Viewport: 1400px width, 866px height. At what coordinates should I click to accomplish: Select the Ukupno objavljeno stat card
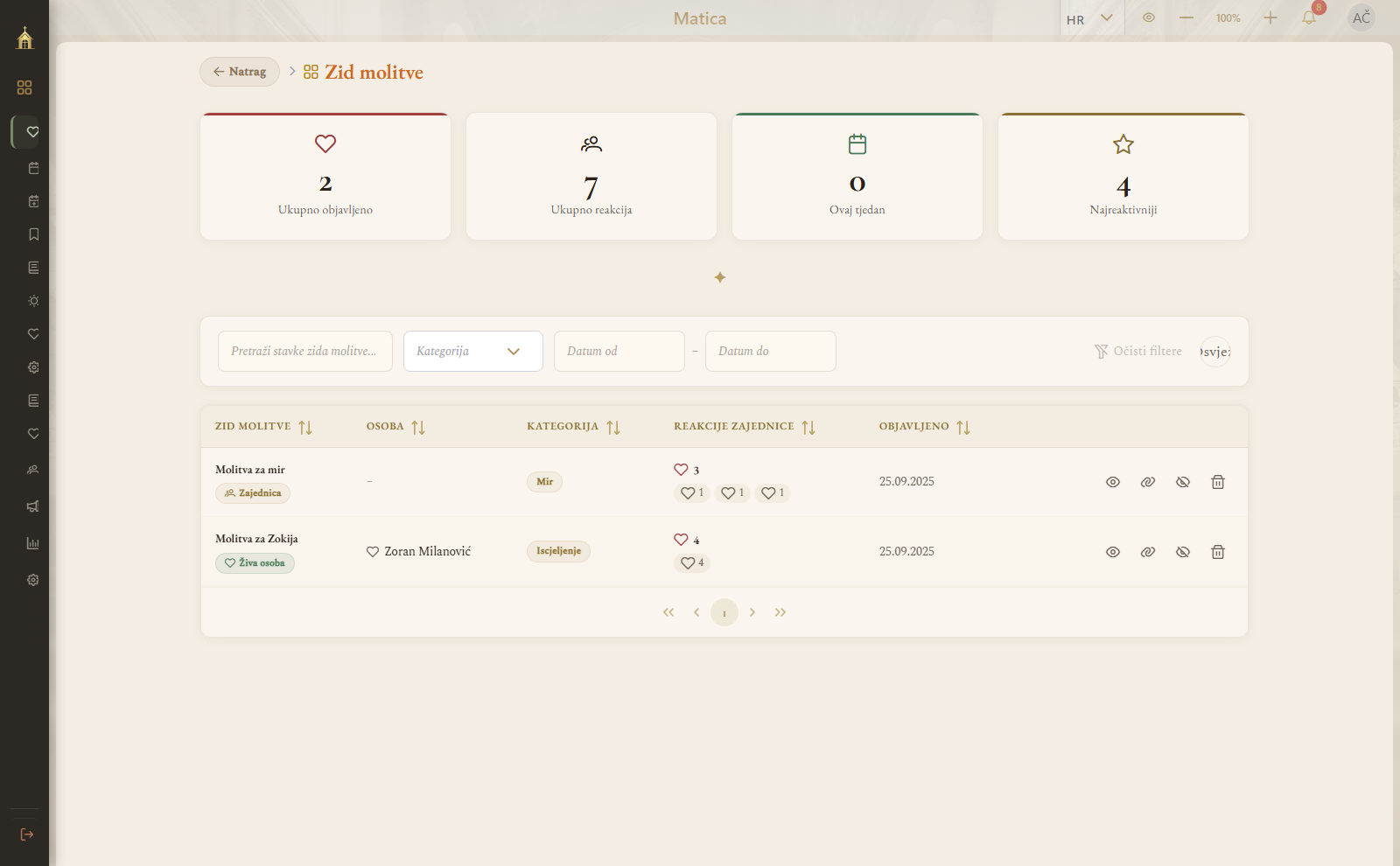tap(325, 176)
